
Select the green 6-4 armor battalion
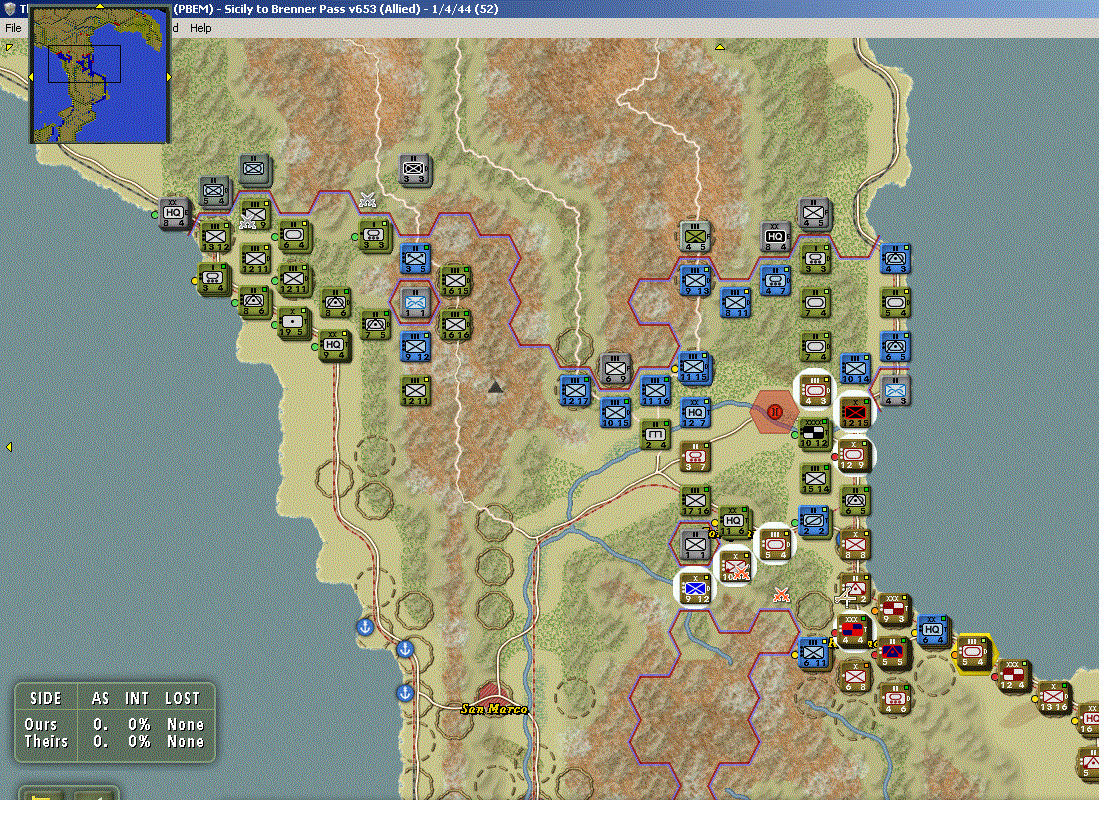tap(294, 236)
